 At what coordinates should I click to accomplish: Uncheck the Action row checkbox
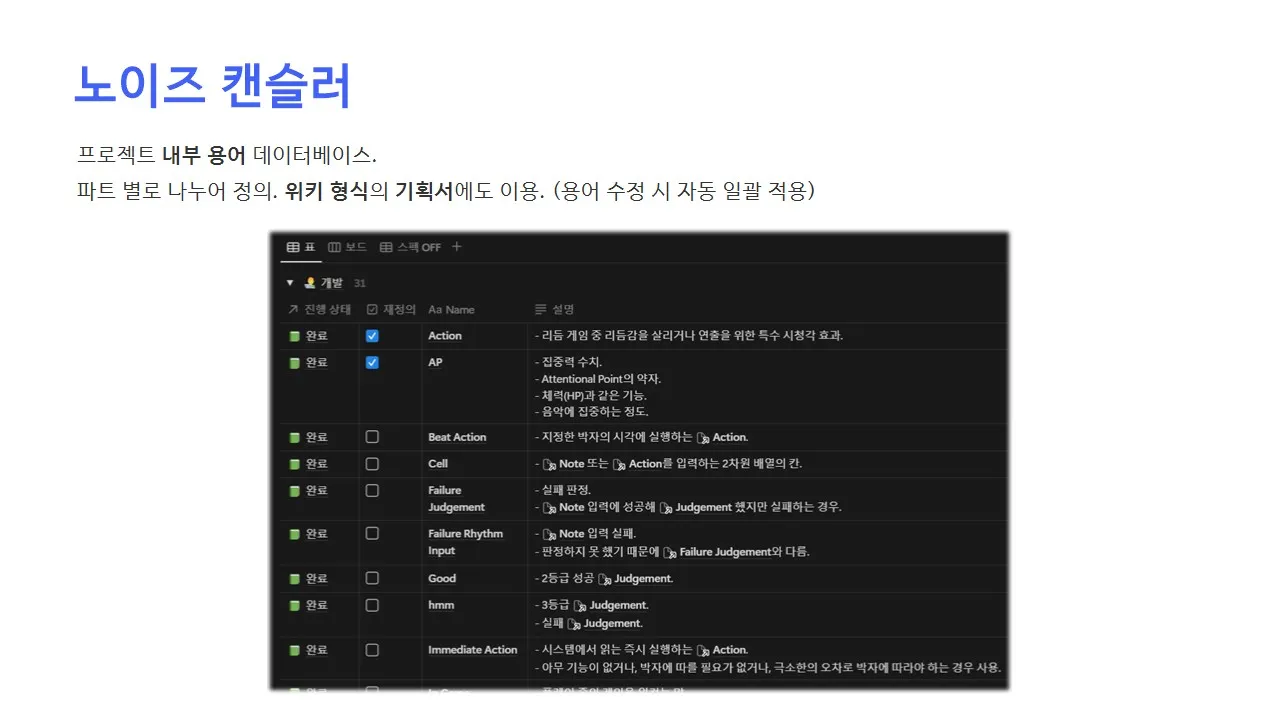click(372, 336)
